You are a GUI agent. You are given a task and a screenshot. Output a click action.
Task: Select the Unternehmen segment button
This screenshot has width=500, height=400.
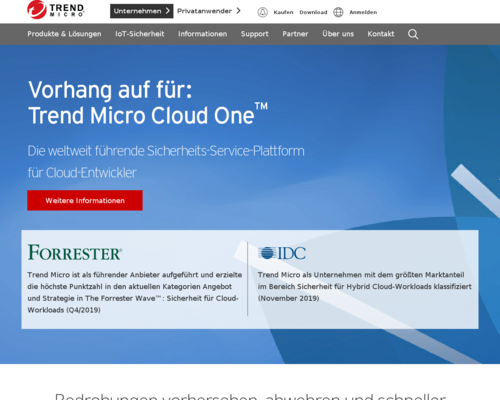pos(142,11)
